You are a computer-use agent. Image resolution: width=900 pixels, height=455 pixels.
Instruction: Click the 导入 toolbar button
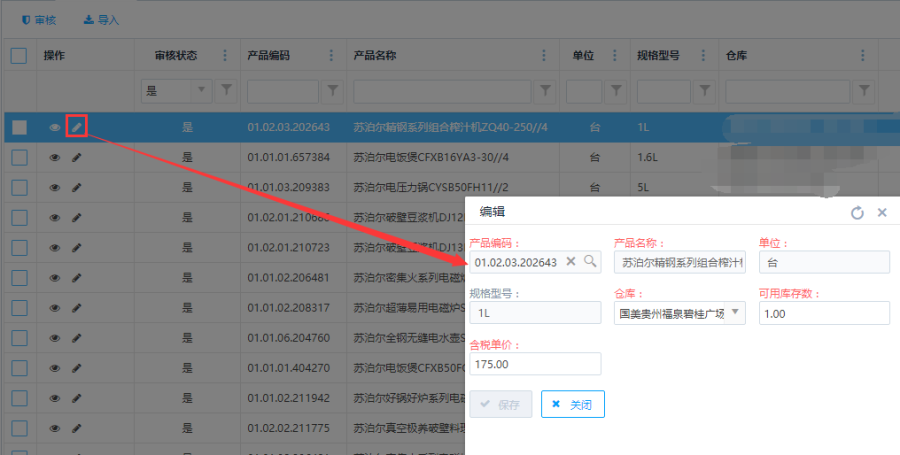coord(101,19)
